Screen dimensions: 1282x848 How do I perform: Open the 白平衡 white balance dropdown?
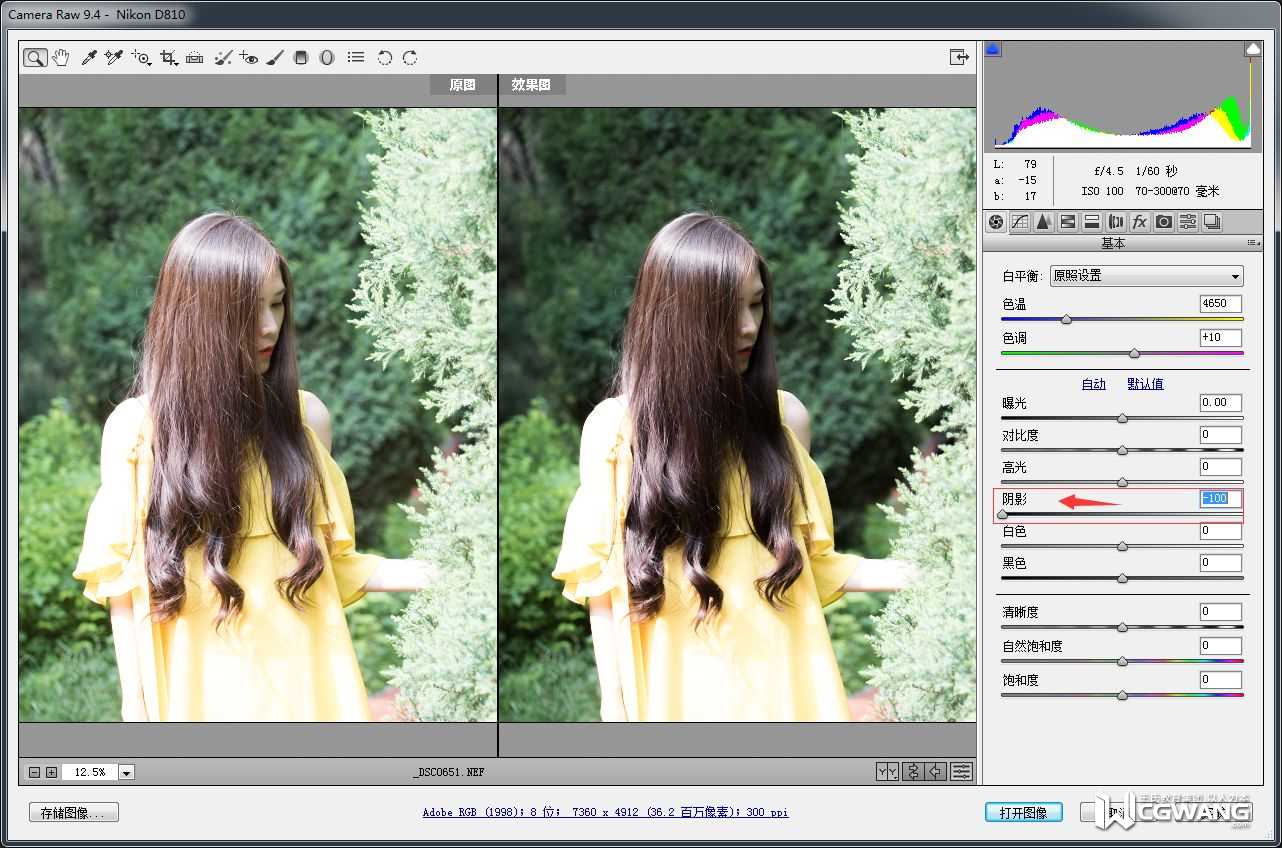(1147, 276)
